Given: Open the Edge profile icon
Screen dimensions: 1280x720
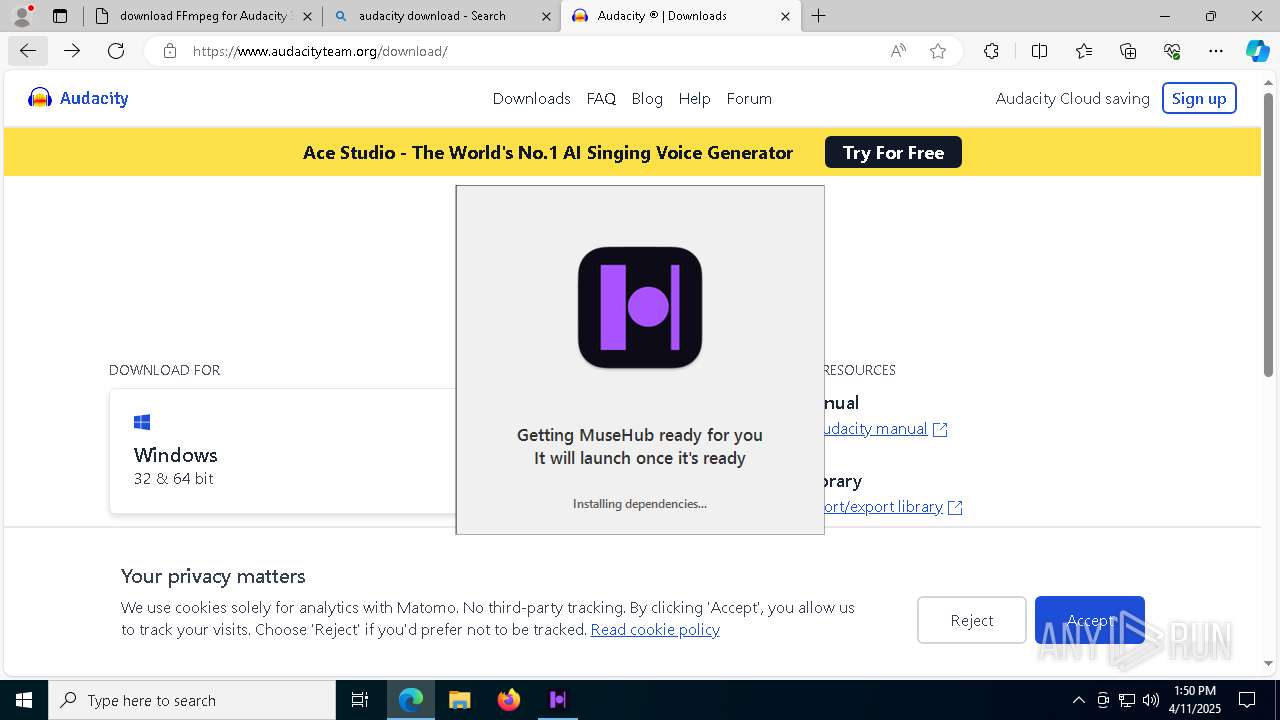Looking at the screenshot, I should (x=22, y=16).
